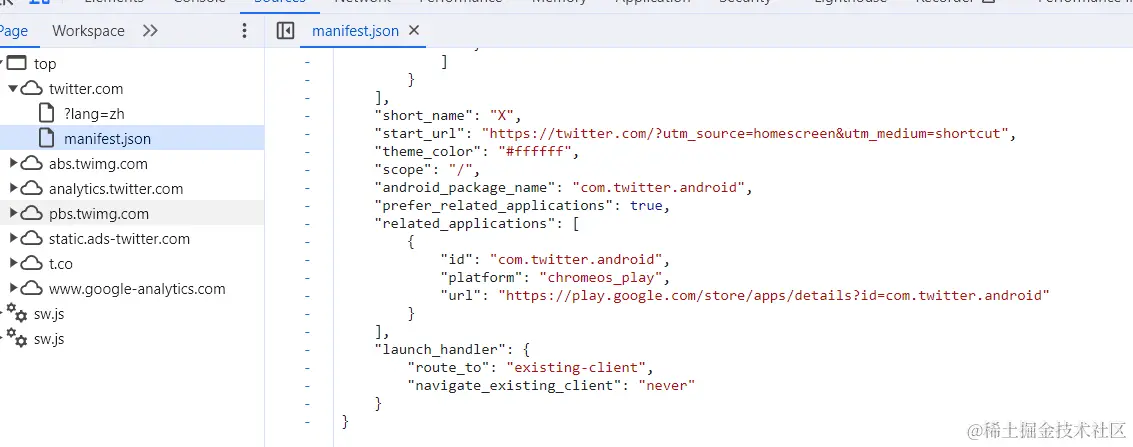Select manifest.json in the file tree
The height and width of the screenshot is (447, 1133).
tap(108, 139)
